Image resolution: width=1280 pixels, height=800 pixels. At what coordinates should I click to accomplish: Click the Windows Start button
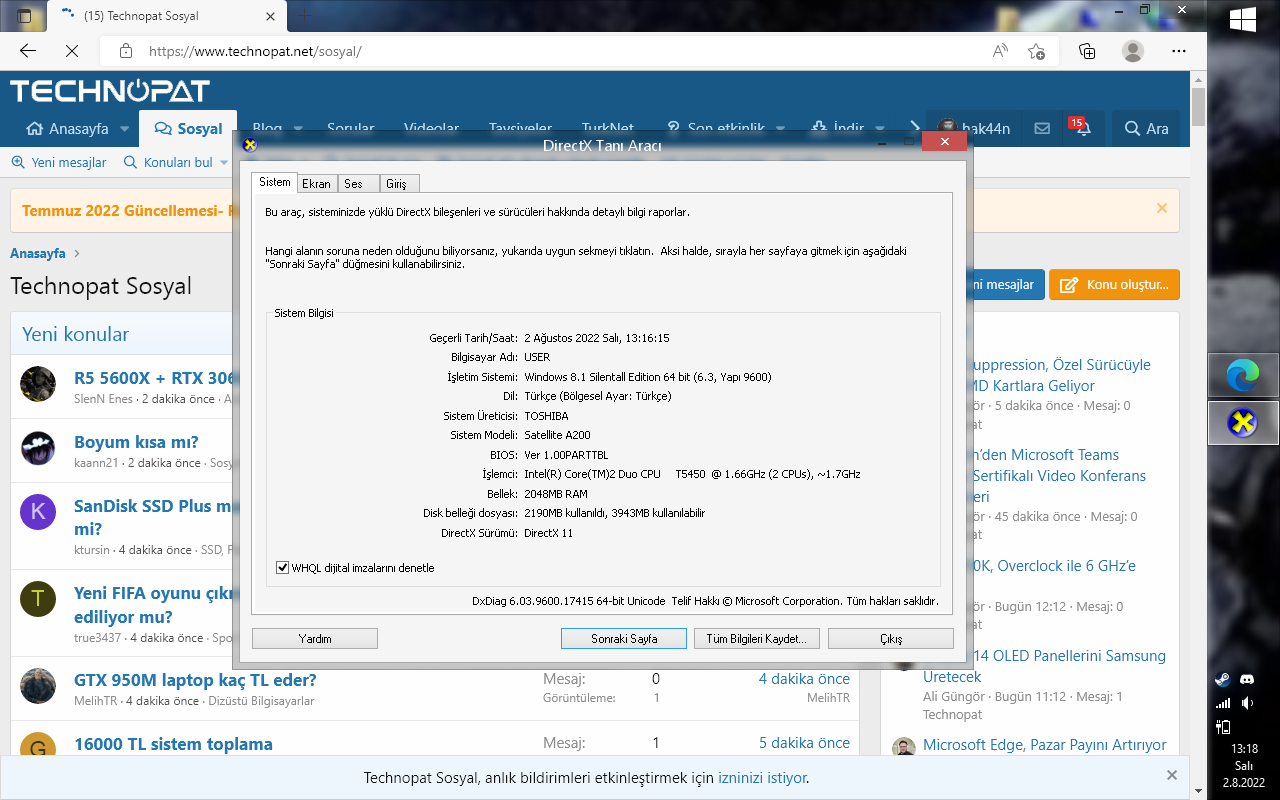(1243, 19)
